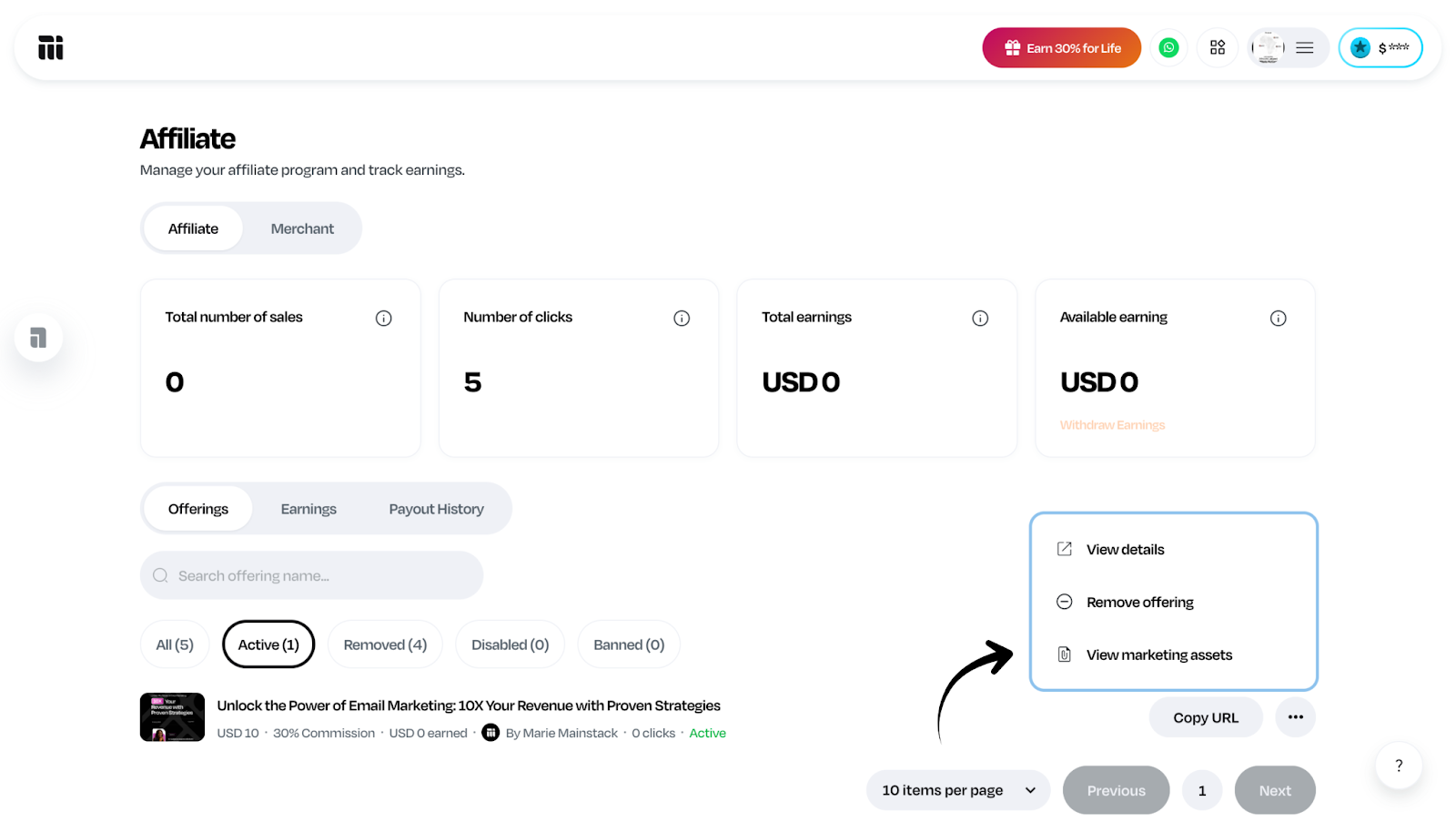Switch to Merchant view

(302, 228)
